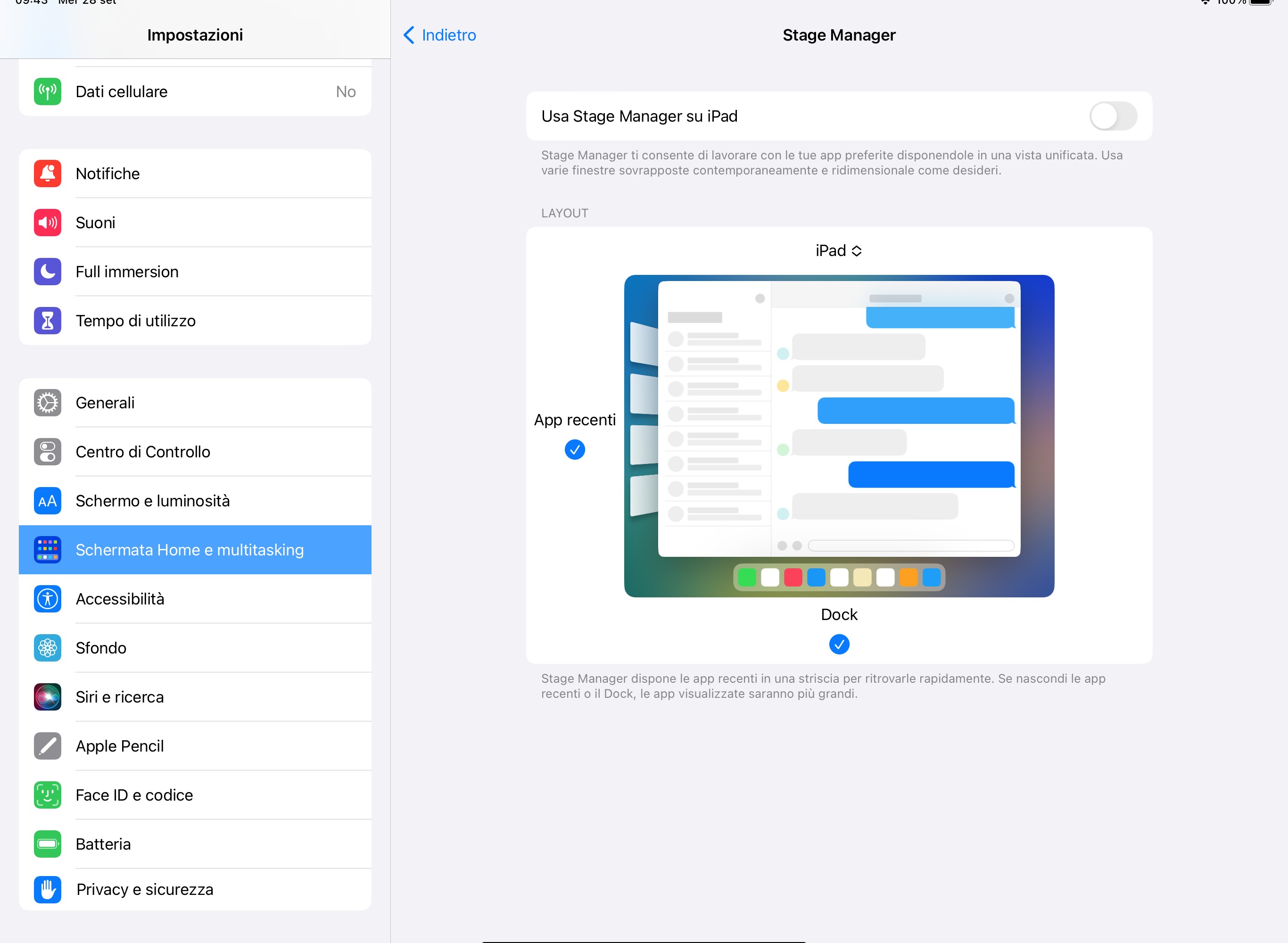Screen dimensions: 1288x943
Task: Open Face ID e codice icon
Action: point(47,795)
